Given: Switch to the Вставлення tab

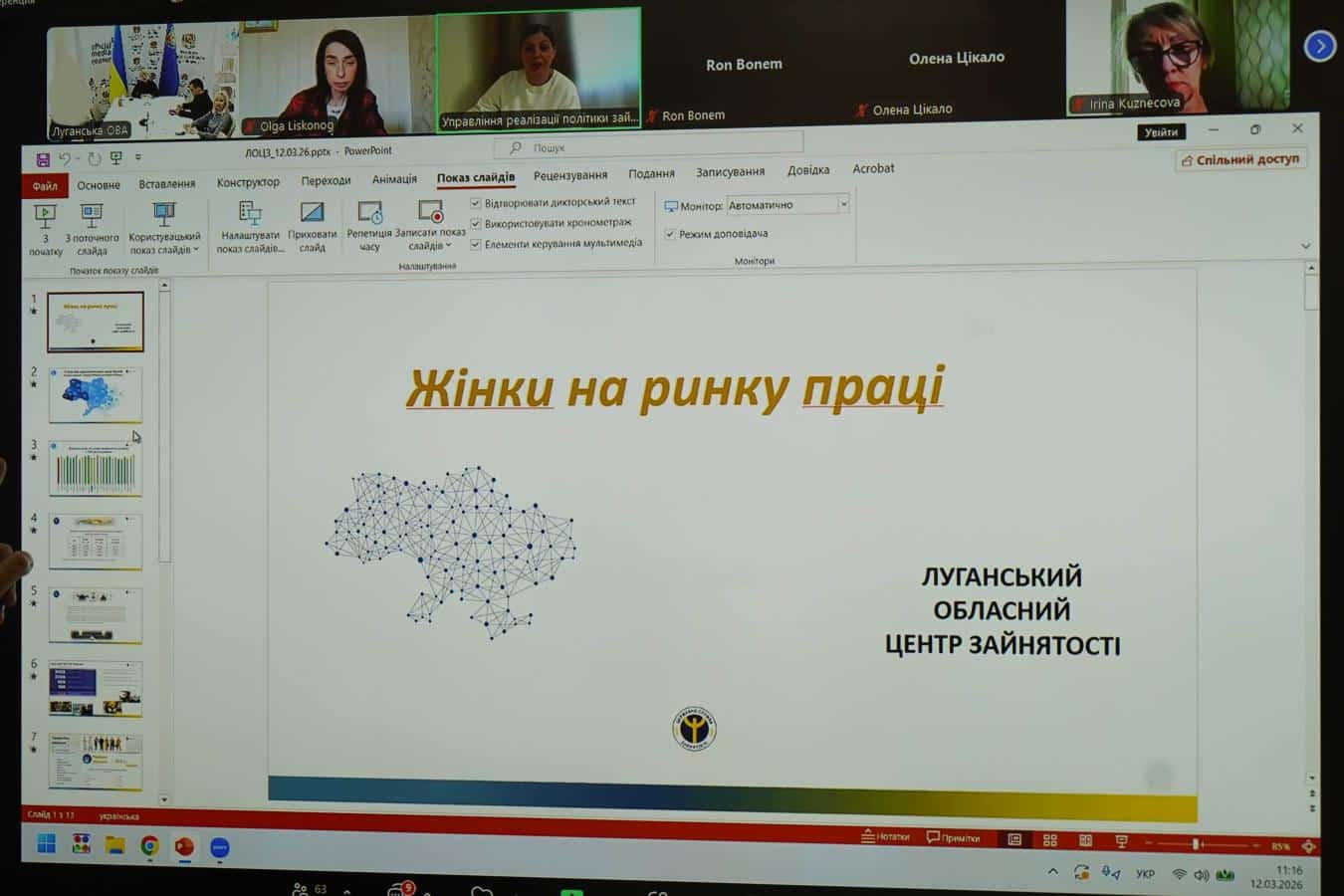Looking at the screenshot, I should (x=166, y=184).
